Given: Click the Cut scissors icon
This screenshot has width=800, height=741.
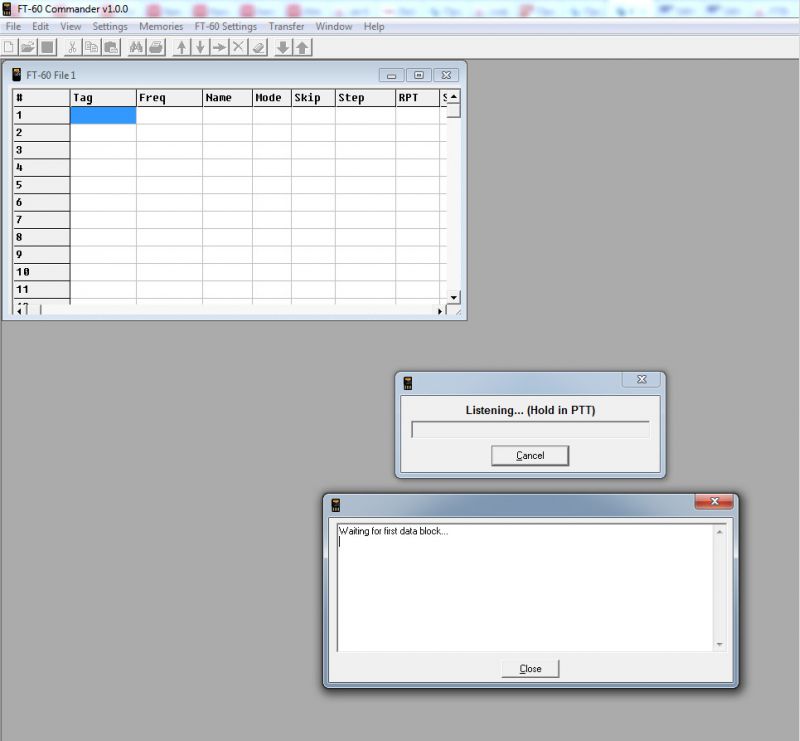Looking at the screenshot, I should (x=72, y=47).
